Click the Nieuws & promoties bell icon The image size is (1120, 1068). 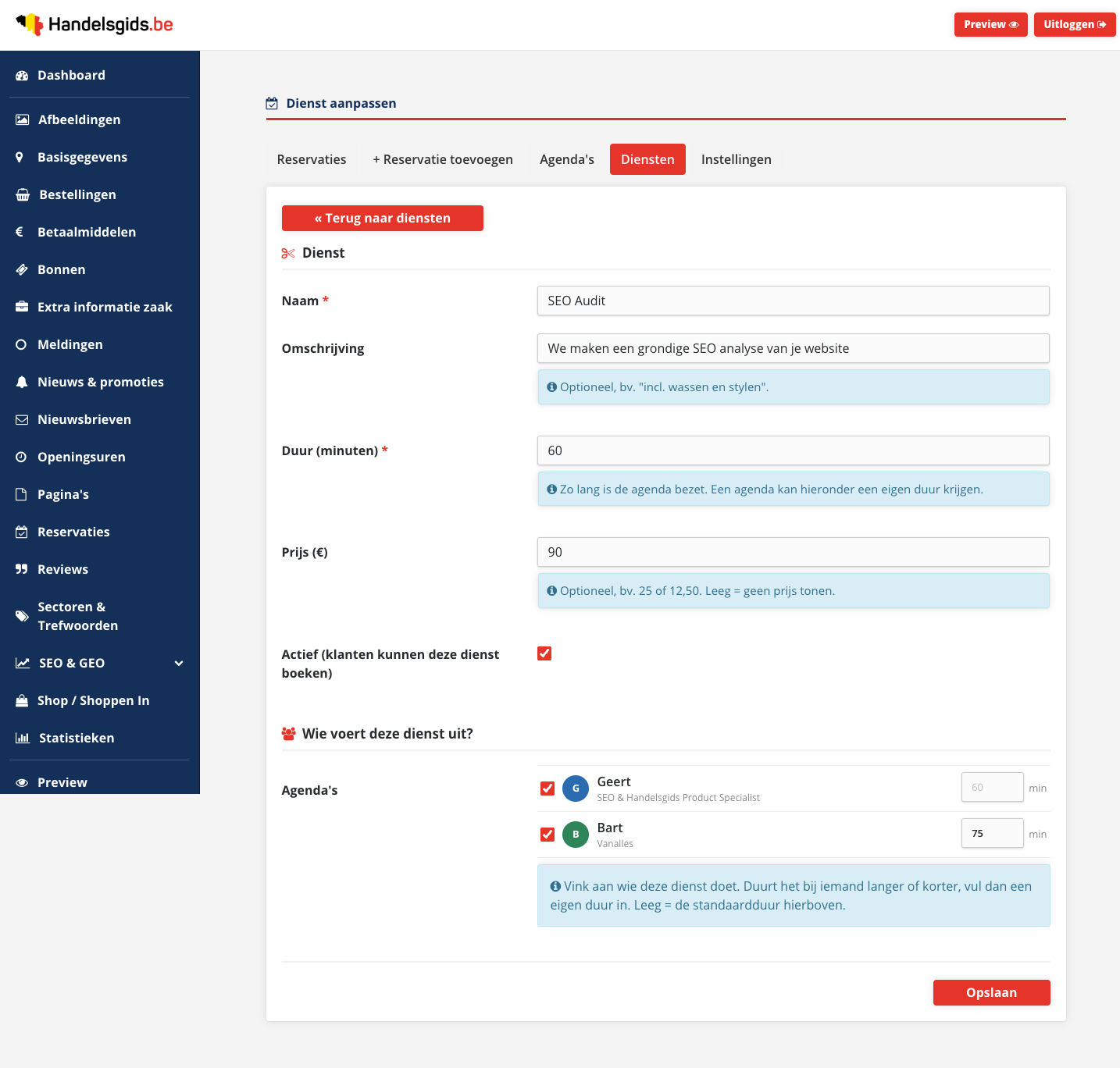pyautogui.click(x=22, y=382)
